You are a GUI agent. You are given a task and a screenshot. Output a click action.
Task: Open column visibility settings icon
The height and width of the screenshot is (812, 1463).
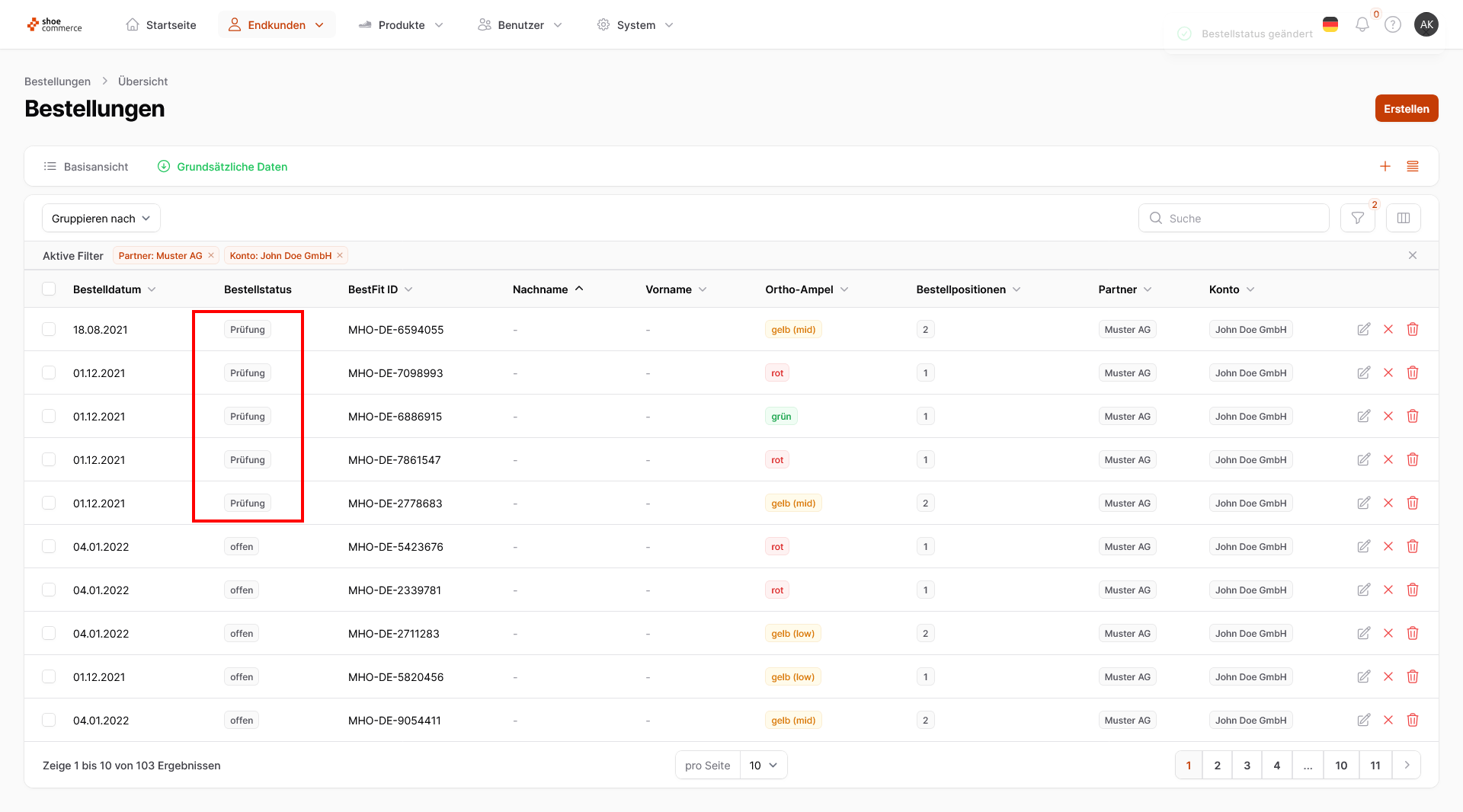[x=1403, y=219]
